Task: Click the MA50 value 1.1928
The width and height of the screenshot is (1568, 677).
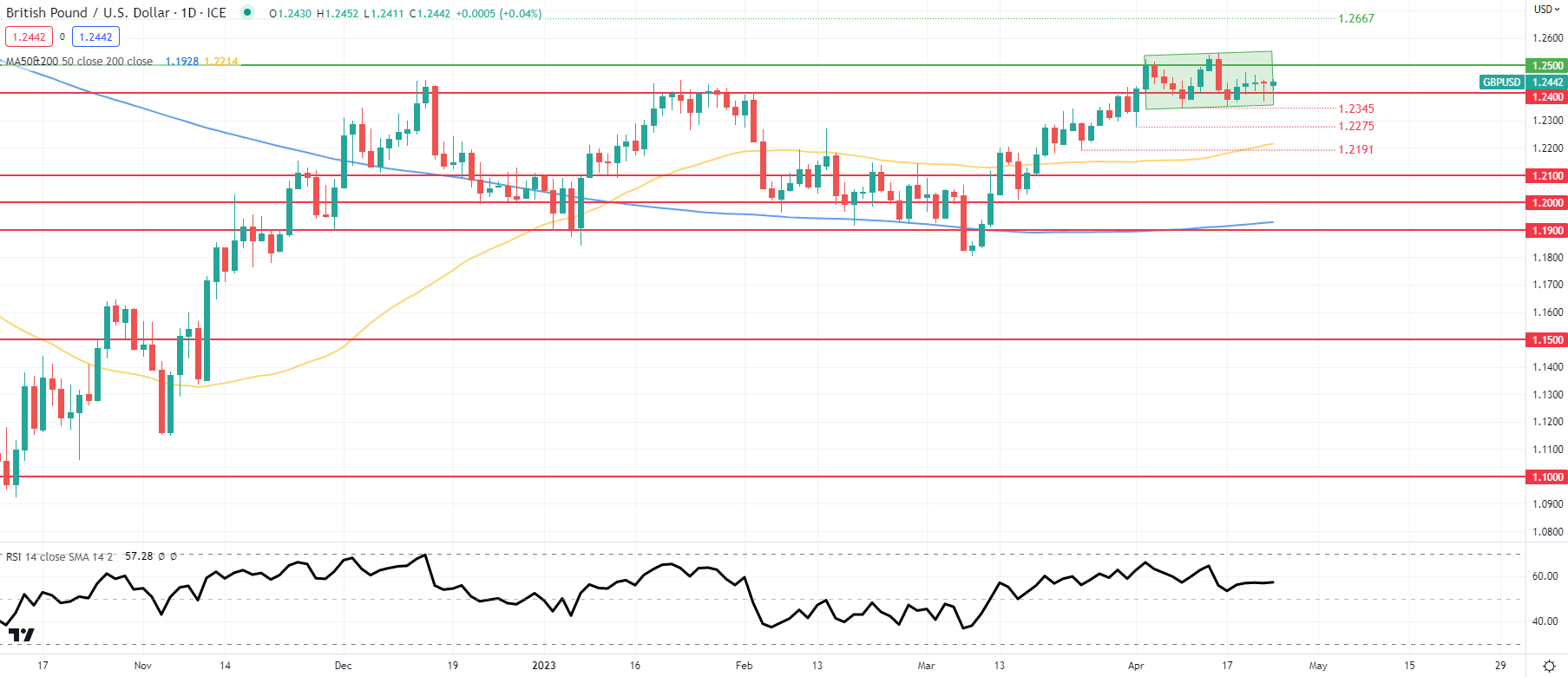Action: click(182, 62)
